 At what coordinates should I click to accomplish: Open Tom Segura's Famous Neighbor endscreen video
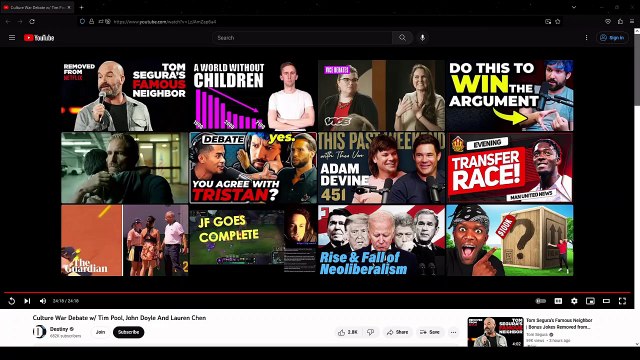124,96
